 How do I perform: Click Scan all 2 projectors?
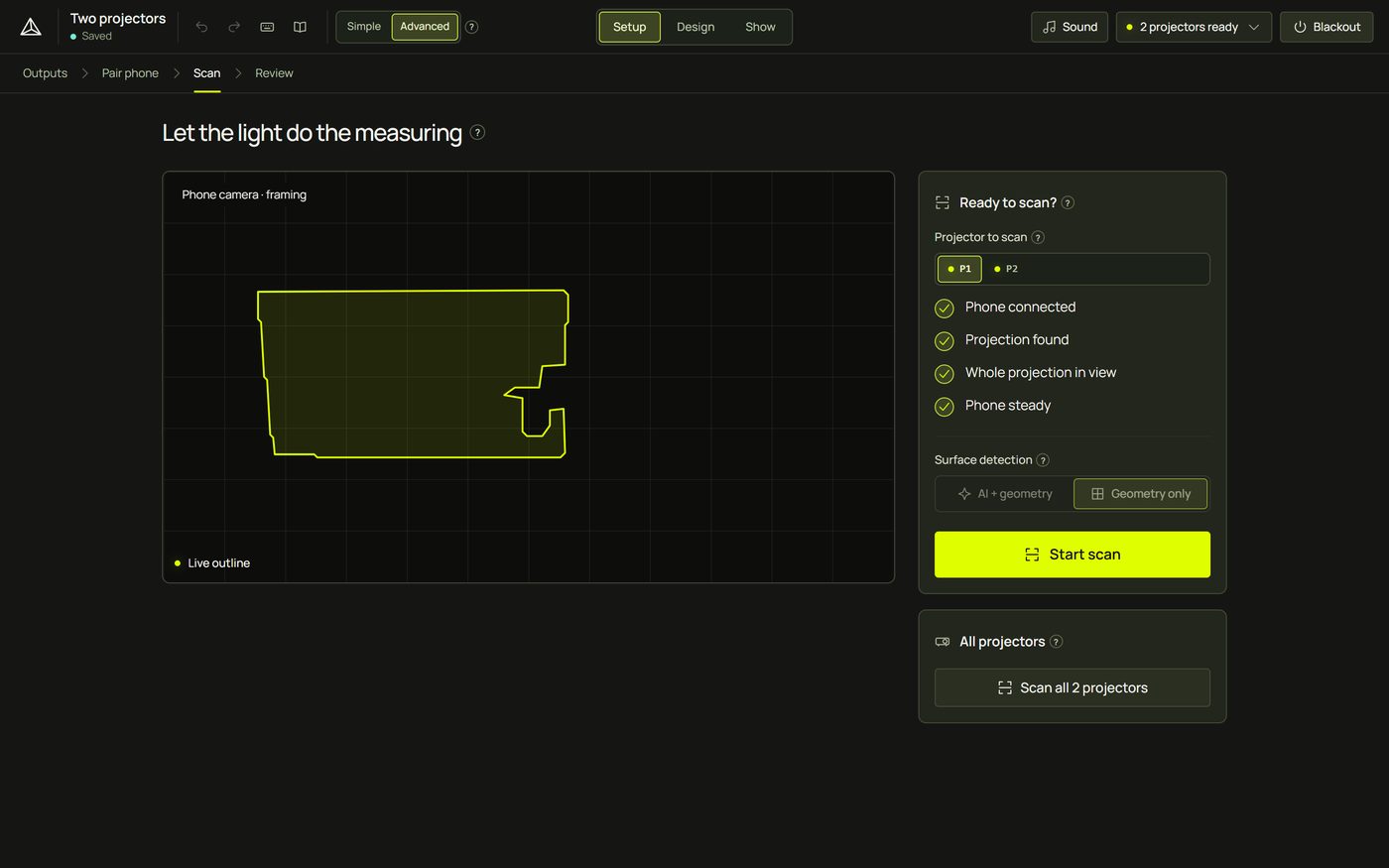(1073, 687)
